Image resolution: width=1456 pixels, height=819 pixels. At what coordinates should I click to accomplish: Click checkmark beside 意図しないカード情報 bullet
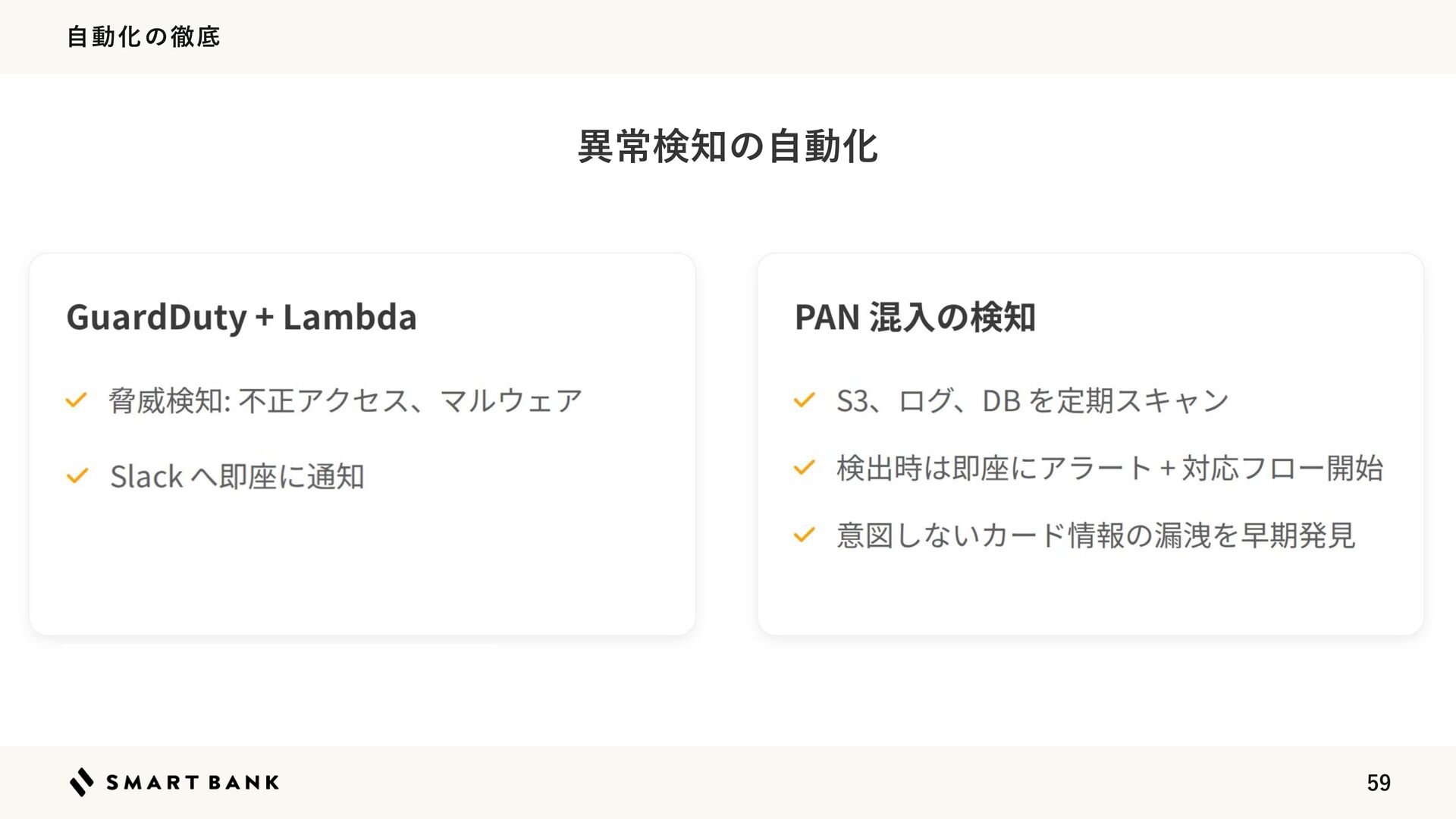click(804, 535)
